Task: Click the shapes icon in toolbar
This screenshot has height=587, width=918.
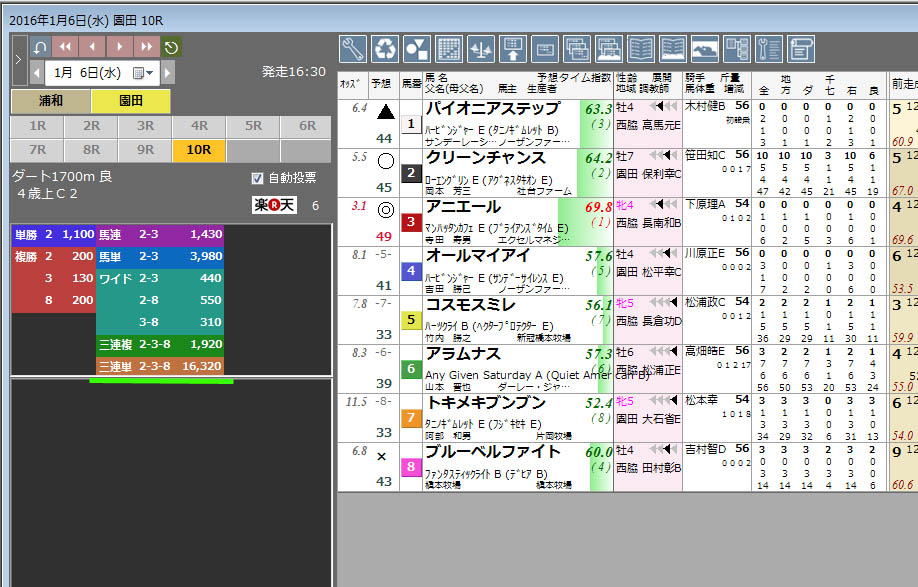Action: [x=416, y=48]
